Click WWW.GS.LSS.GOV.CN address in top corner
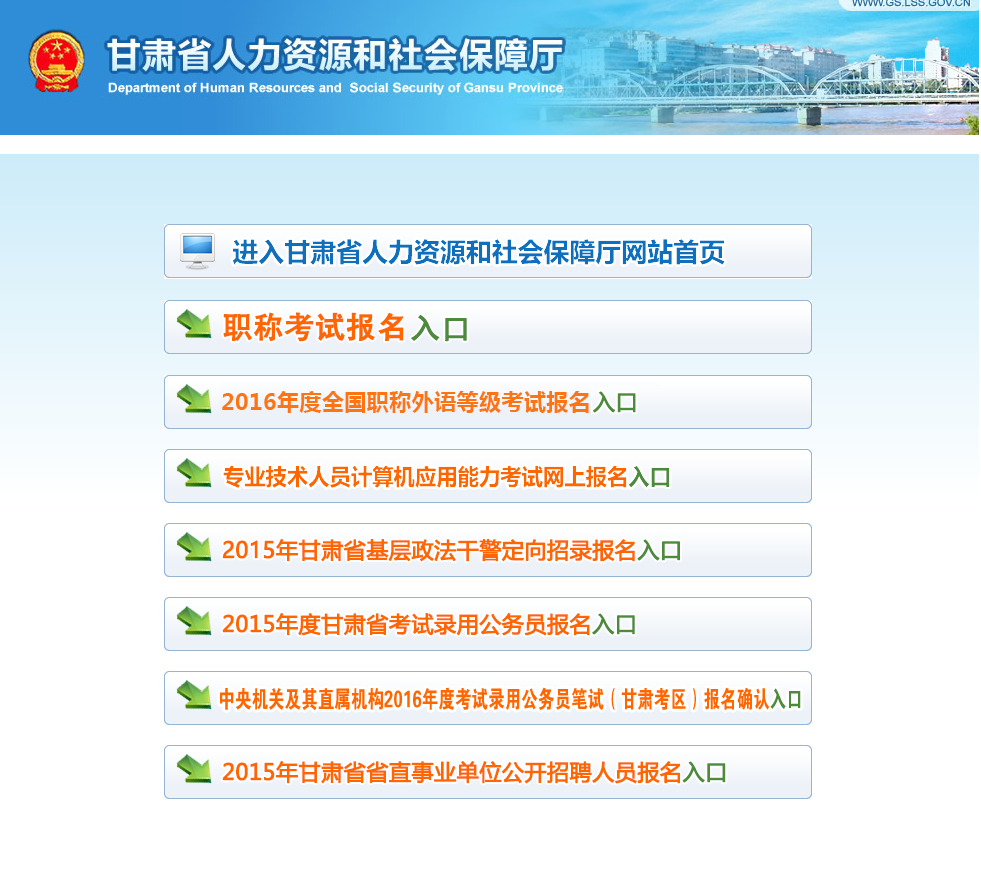Viewport: 981px width, 889px height. pyautogui.click(x=910, y=5)
